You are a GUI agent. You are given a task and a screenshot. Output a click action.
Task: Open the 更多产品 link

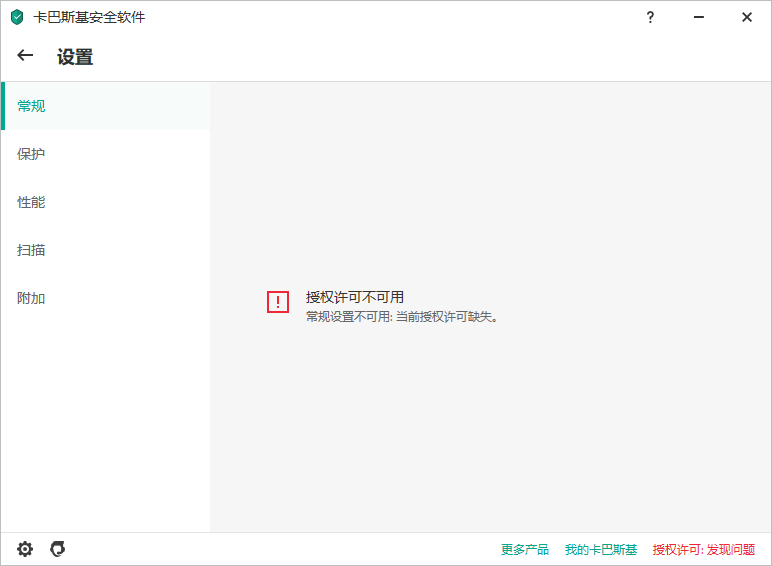click(x=525, y=549)
